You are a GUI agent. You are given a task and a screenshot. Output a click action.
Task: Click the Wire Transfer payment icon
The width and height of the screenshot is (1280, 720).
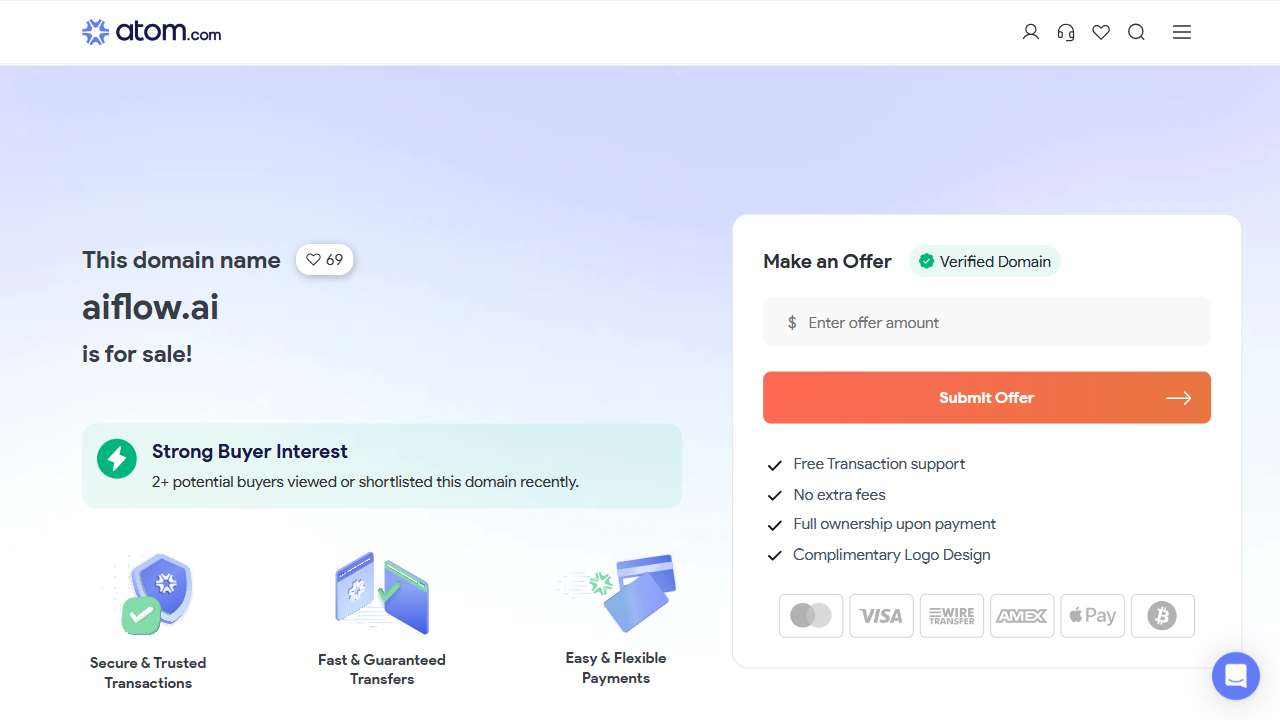pyautogui.click(x=951, y=616)
